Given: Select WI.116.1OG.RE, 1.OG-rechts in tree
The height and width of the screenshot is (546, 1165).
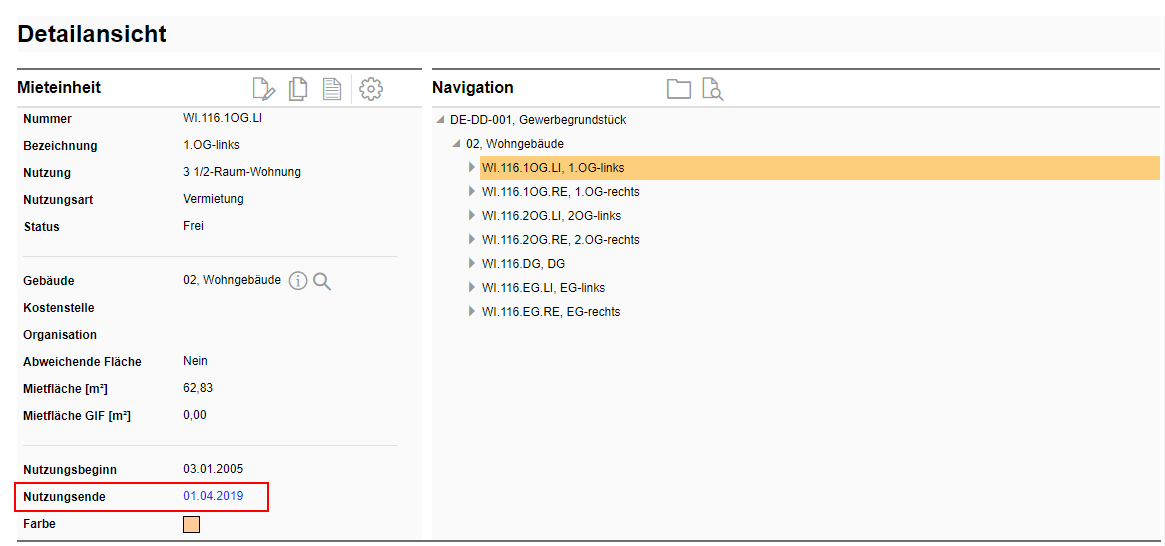Looking at the screenshot, I should pos(560,192).
